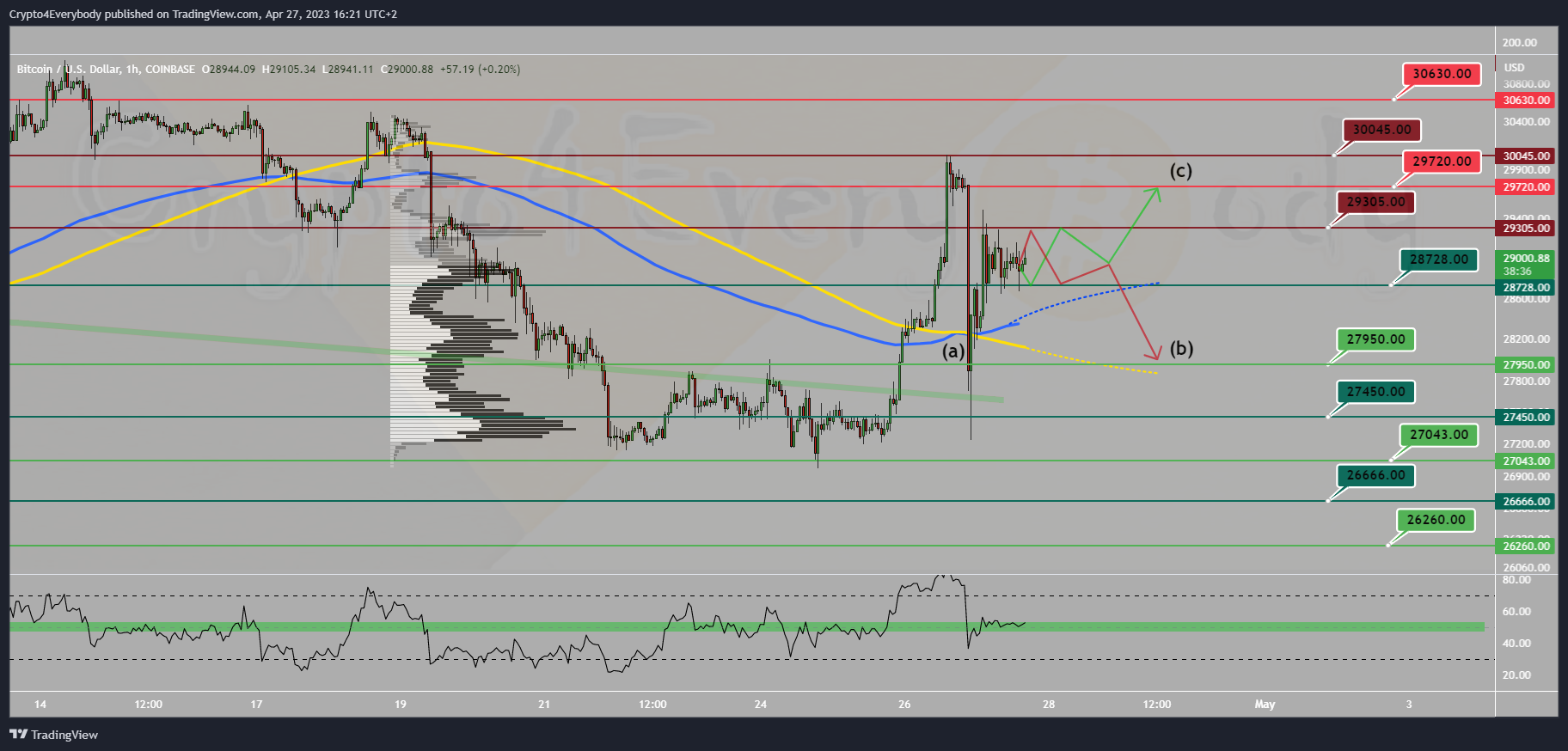Image resolution: width=1568 pixels, height=751 pixels.
Task: Click the USD currency label on the price axis
Action: tap(1514, 68)
